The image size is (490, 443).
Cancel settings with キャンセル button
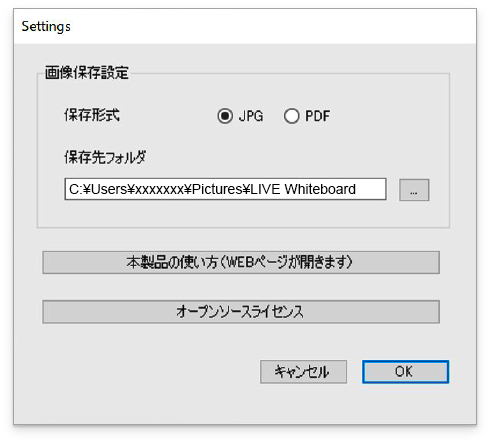303,372
